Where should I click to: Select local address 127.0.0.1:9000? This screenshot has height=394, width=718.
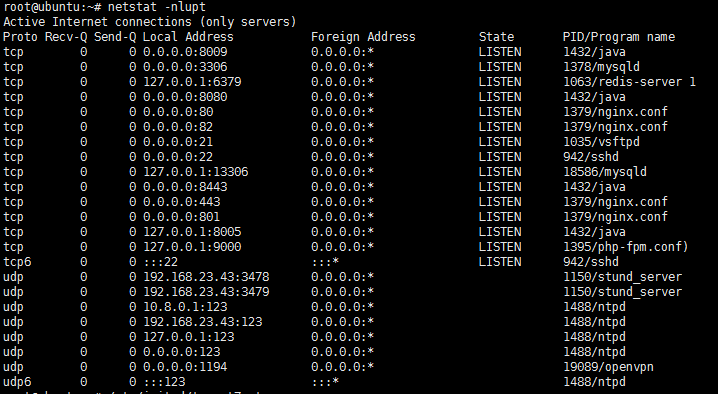192,247
